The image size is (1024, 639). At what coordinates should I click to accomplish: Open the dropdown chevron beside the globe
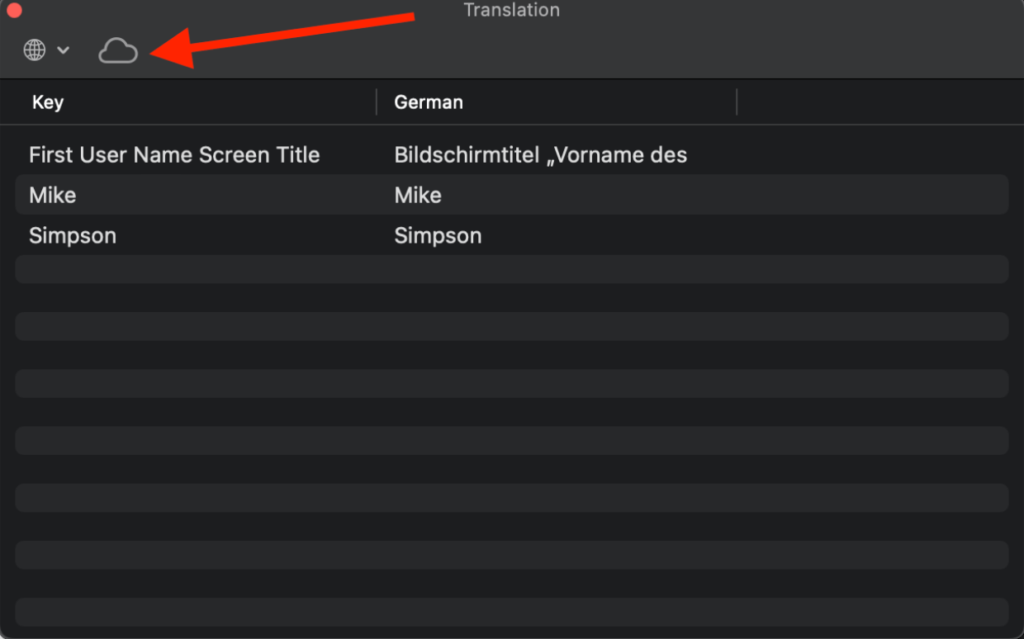coord(63,50)
